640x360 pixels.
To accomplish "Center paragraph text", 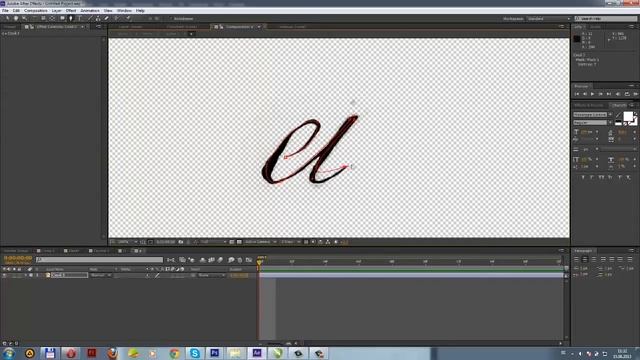I will 585,259.
